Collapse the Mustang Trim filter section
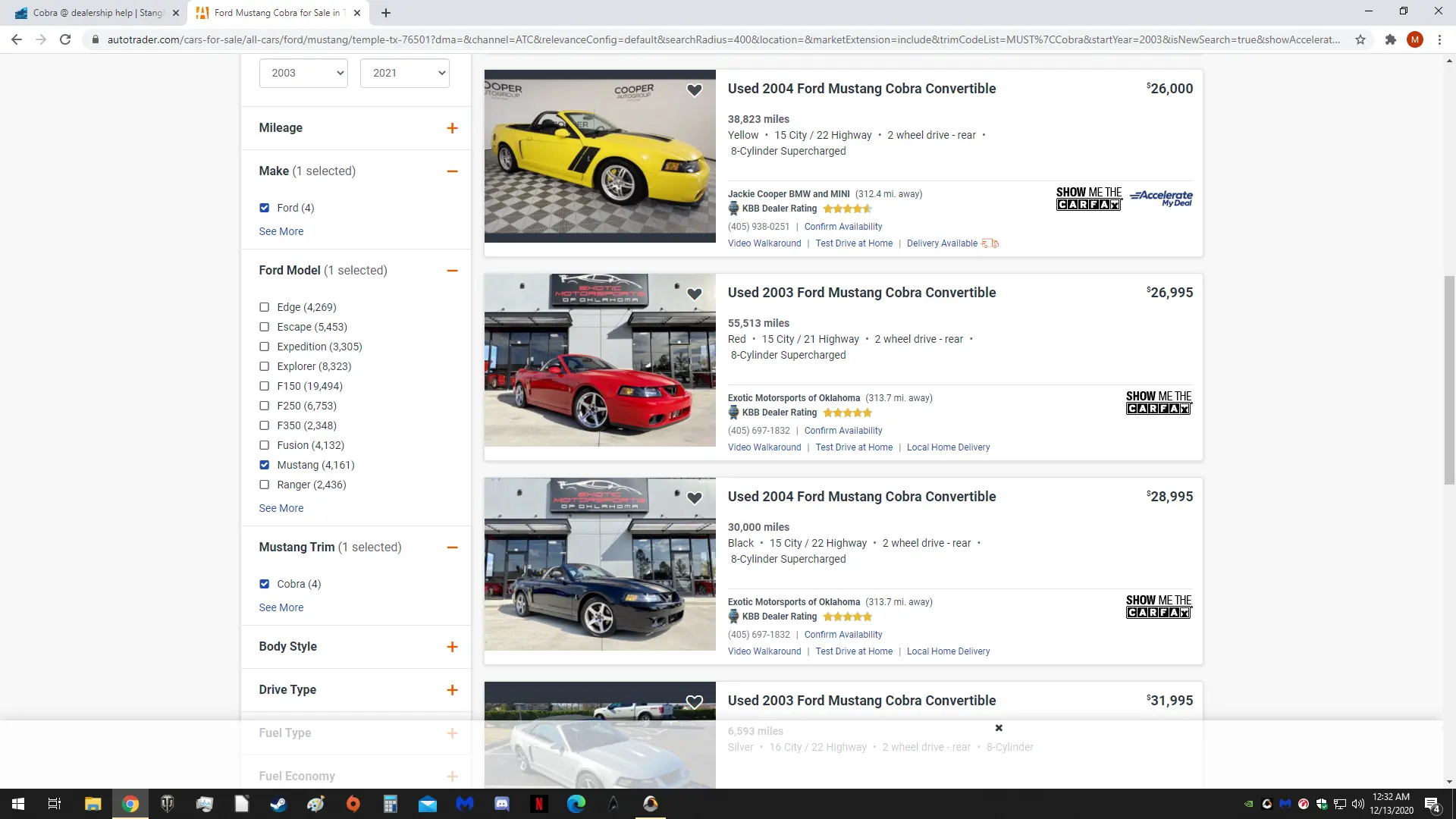This screenshot has width=1456, height=819. (452, 548)
